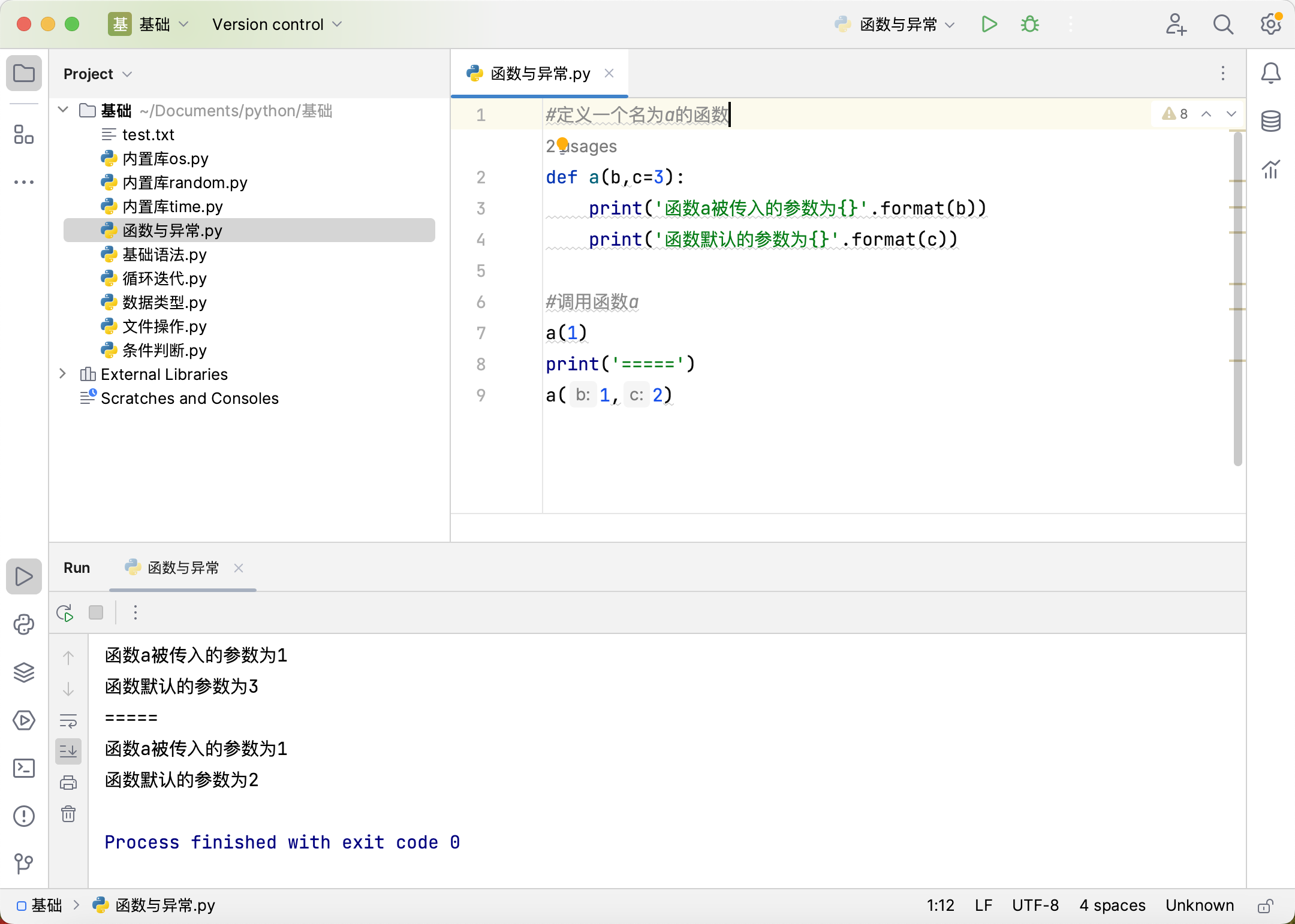Open the Python Packages layers icon

pyautogui.click(x=24, y=672)
